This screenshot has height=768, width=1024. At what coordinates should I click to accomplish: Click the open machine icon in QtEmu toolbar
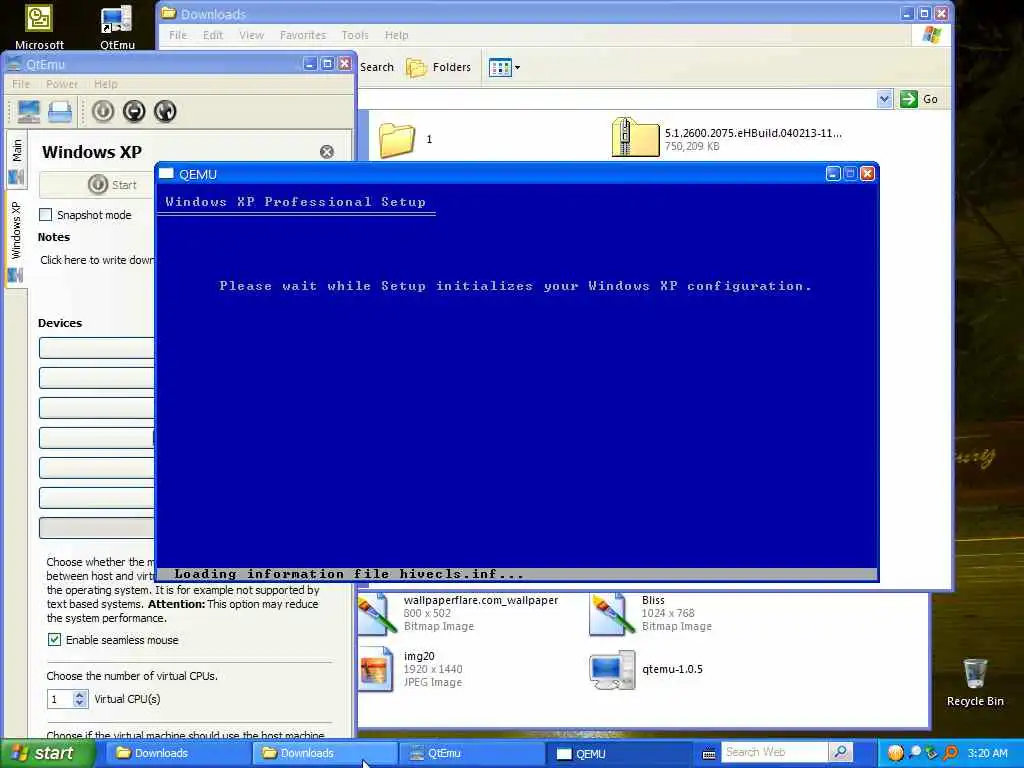tap(60, 112)
